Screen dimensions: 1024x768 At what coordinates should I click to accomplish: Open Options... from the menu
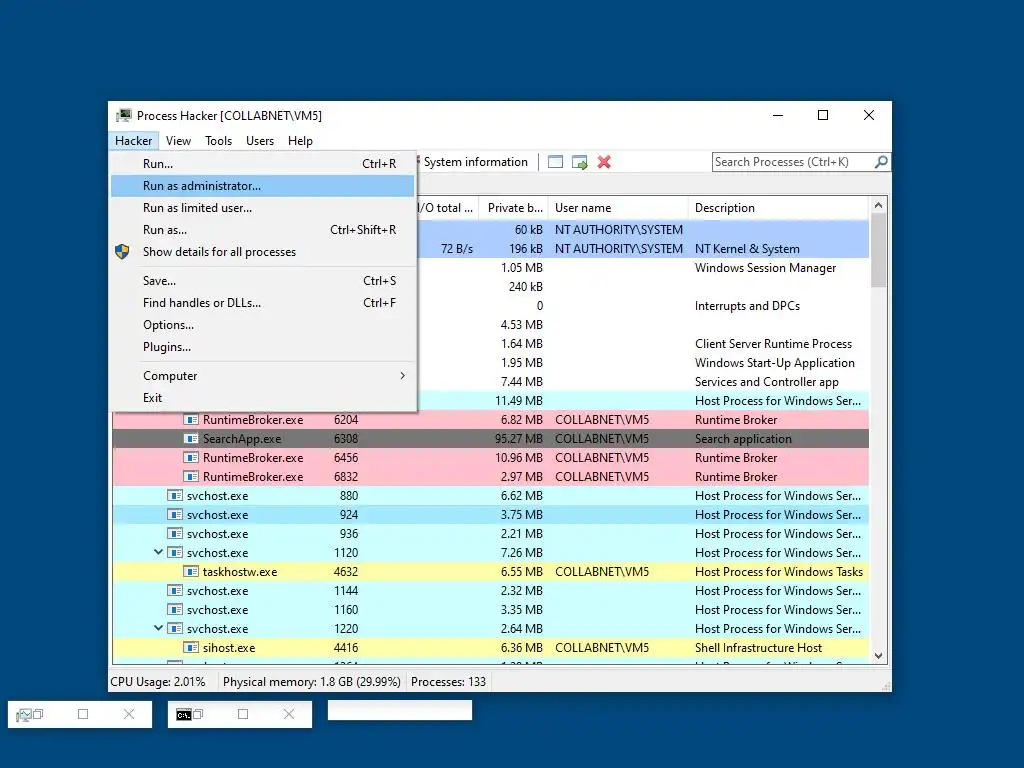(x=263, y=325)
